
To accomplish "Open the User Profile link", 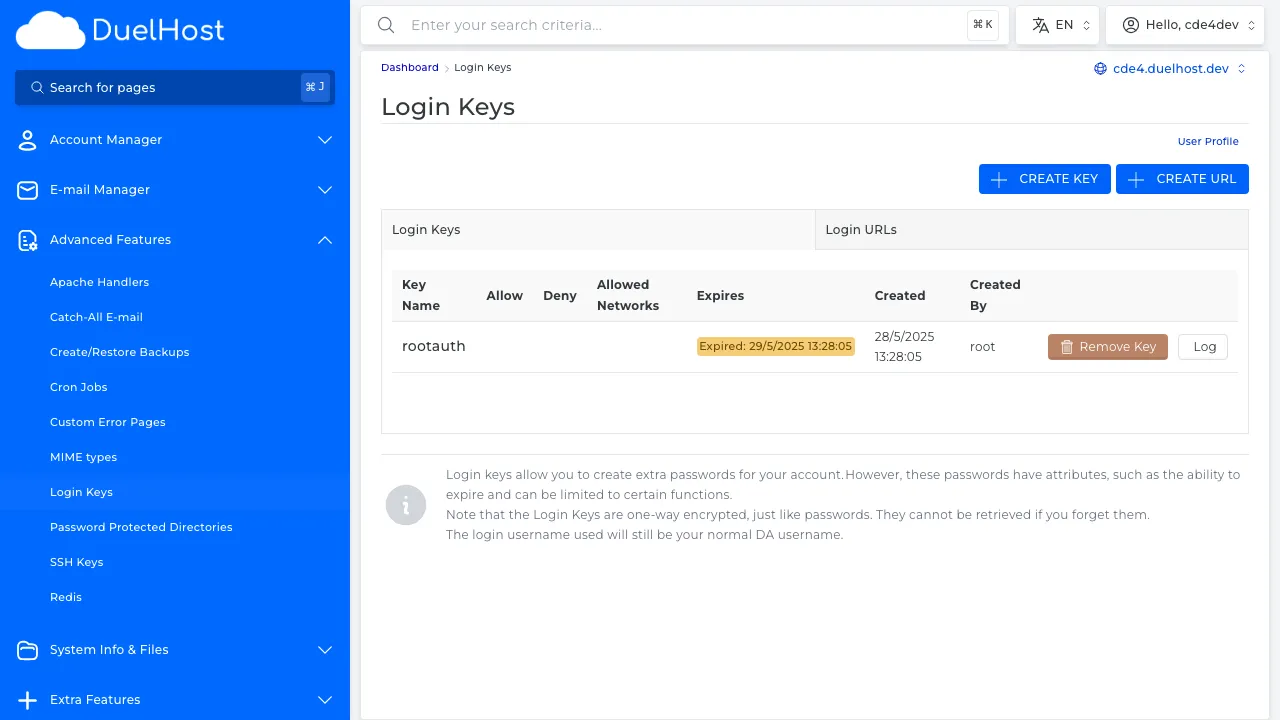I will tap(1208, 141).
